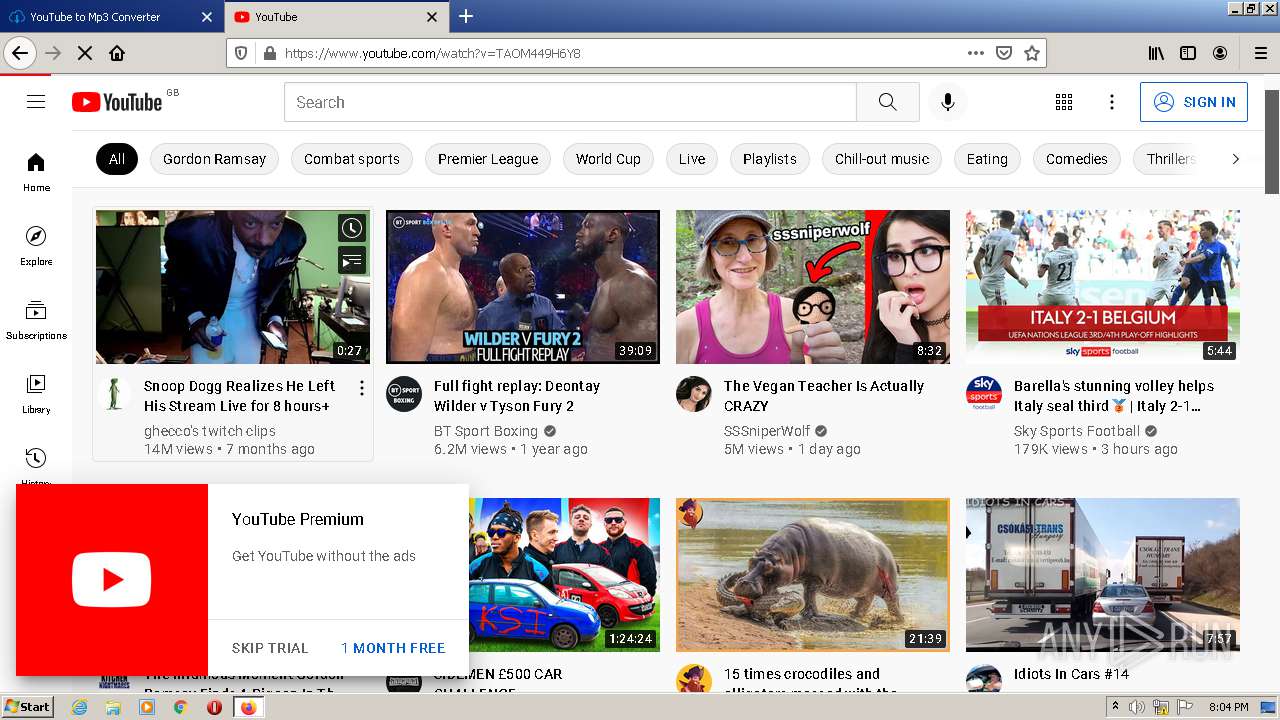Toggle Firefox sidebar view icon
1280x720 pixels.
pos(1188,53)
